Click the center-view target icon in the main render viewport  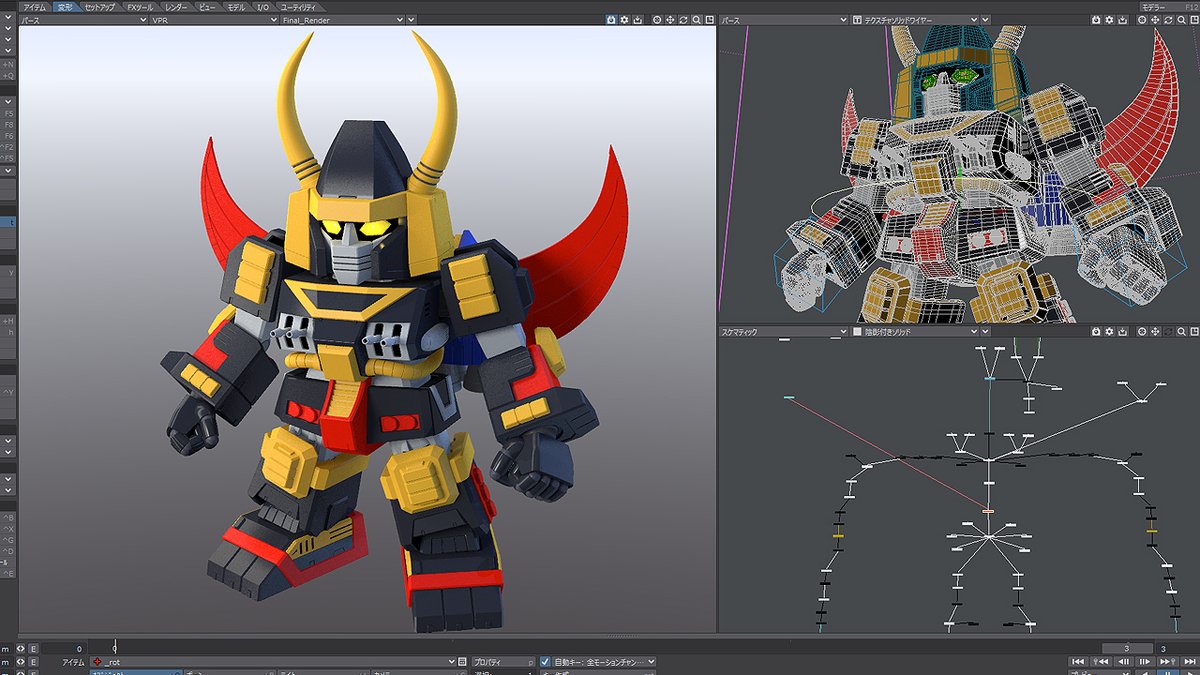pyautogui.click(x=657, y=19)
